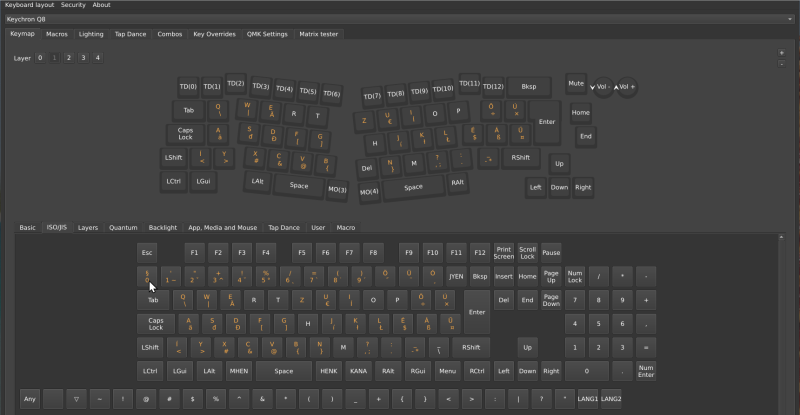Switch to the Macros tab
This screenshot has width=800, height=415.
[x=57, y=34]
